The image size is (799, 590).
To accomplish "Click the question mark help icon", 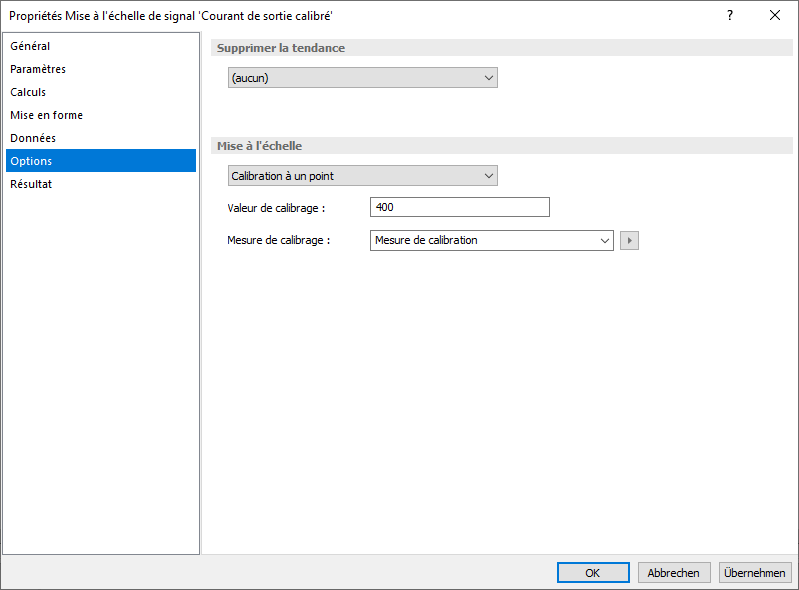I will (730, 15).
